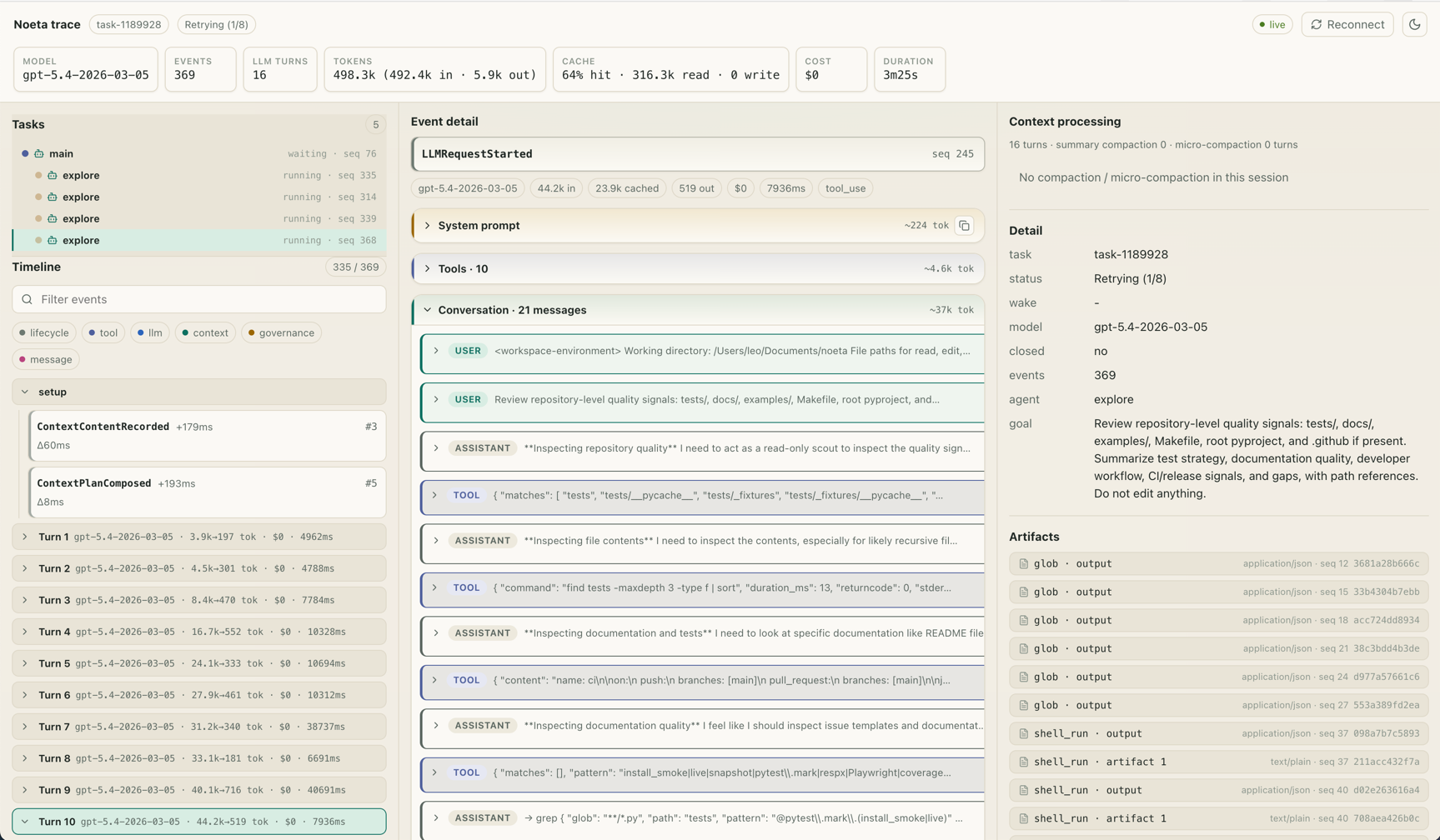The height and width of the screenshot is (840, 1440).
Task: Click the 23.9k cached tag
Action: (x=626, y=188)
